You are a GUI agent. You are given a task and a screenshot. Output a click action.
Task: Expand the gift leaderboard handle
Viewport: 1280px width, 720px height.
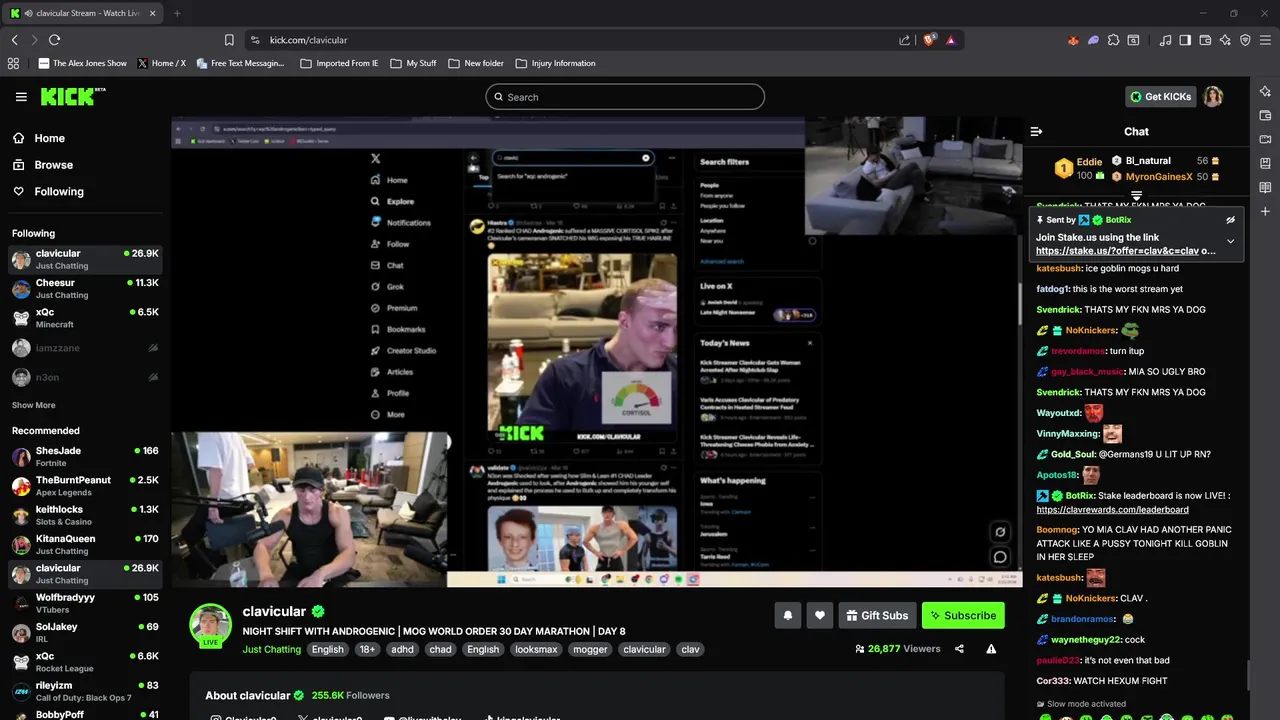coord(1136,195)
